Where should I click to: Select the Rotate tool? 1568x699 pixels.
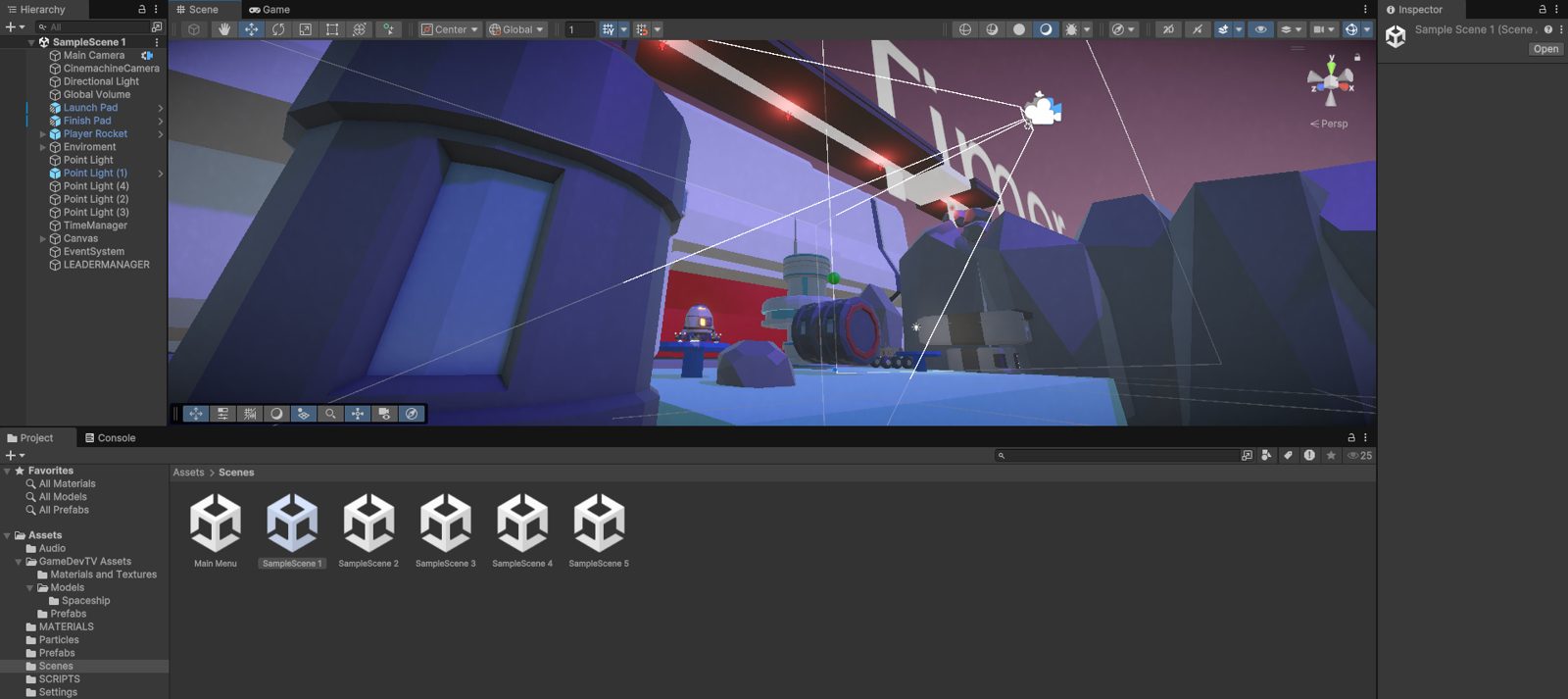point(278,29)
